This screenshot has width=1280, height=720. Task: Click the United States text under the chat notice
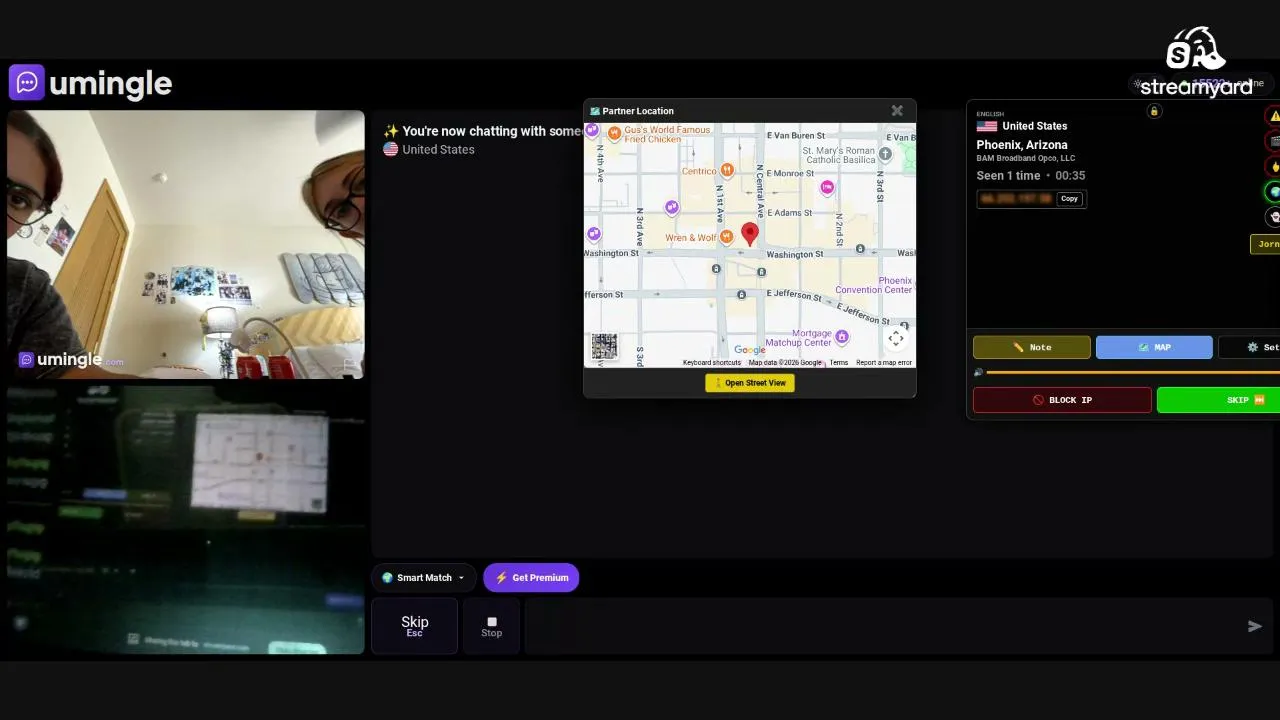438,150
